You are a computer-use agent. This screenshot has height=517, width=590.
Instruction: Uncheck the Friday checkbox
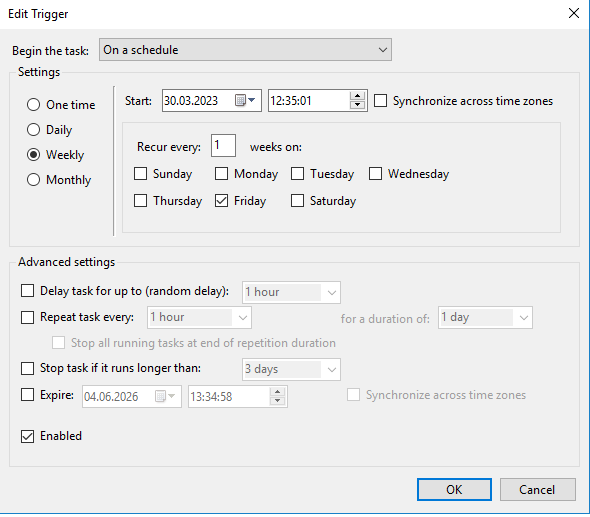(x=221, y=201)
